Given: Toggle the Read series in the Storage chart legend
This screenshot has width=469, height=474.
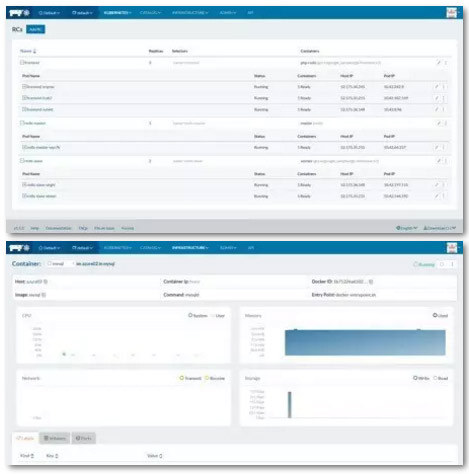Looking at the screenshot, I should tap(441, 378).
